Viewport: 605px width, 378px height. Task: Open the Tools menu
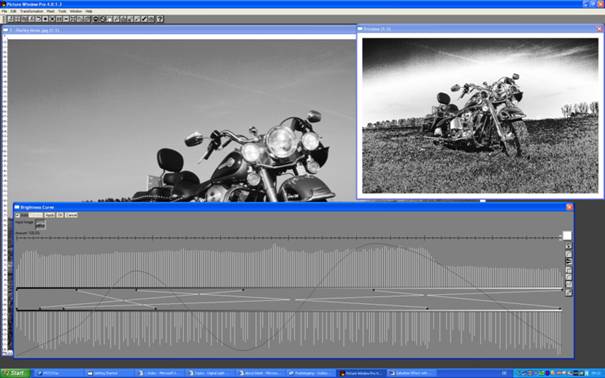62,12
